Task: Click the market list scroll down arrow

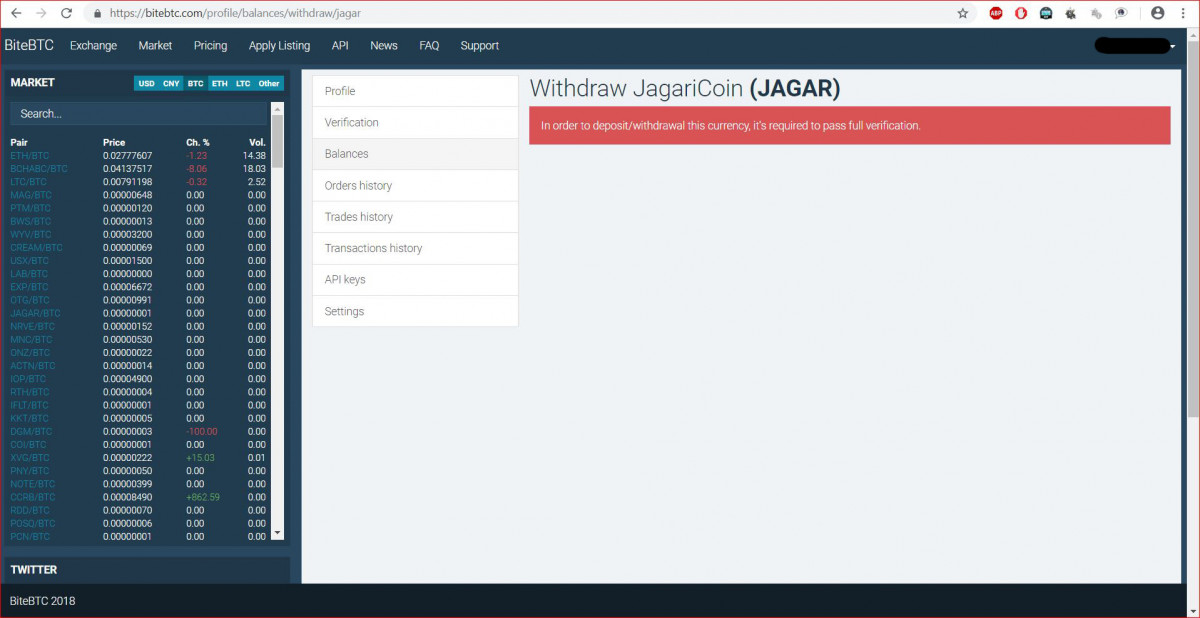Action: click(278, 535)
